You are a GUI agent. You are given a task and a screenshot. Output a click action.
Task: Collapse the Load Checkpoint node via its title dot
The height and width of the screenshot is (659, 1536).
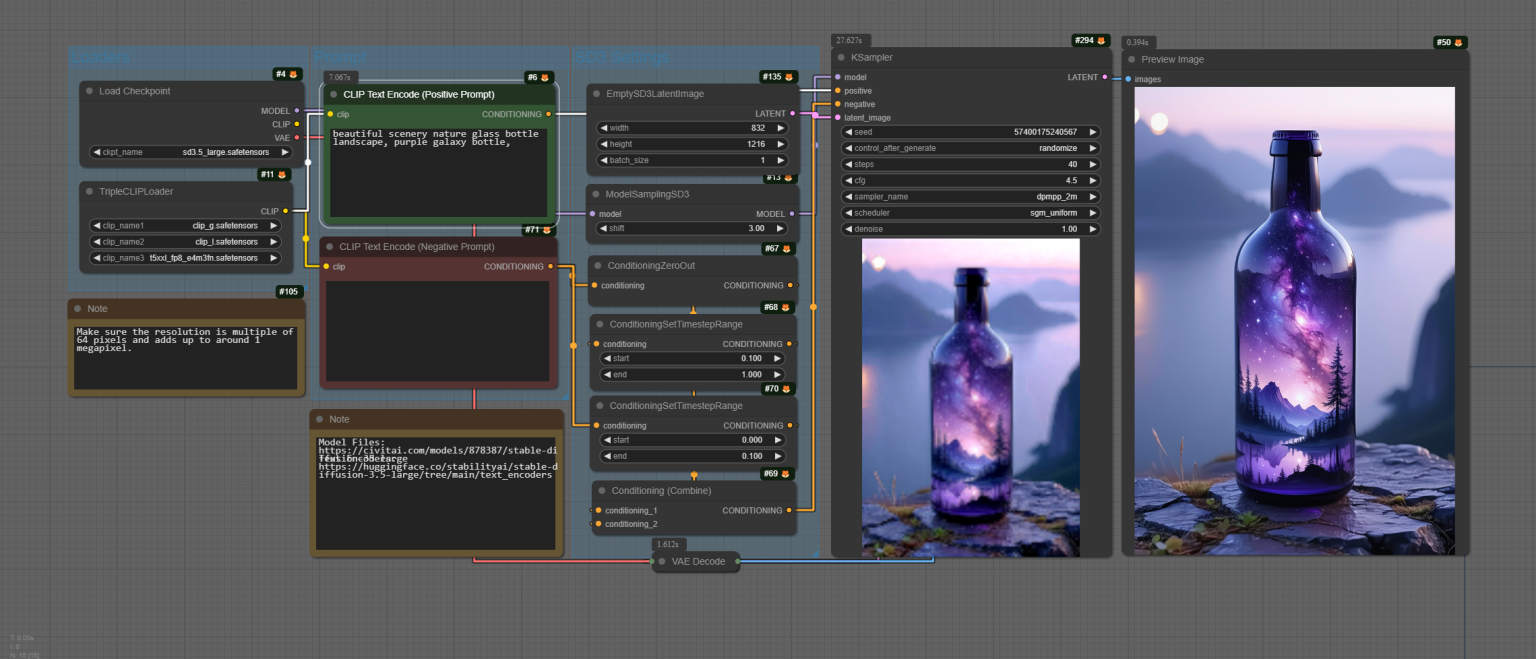click(89, 91)
